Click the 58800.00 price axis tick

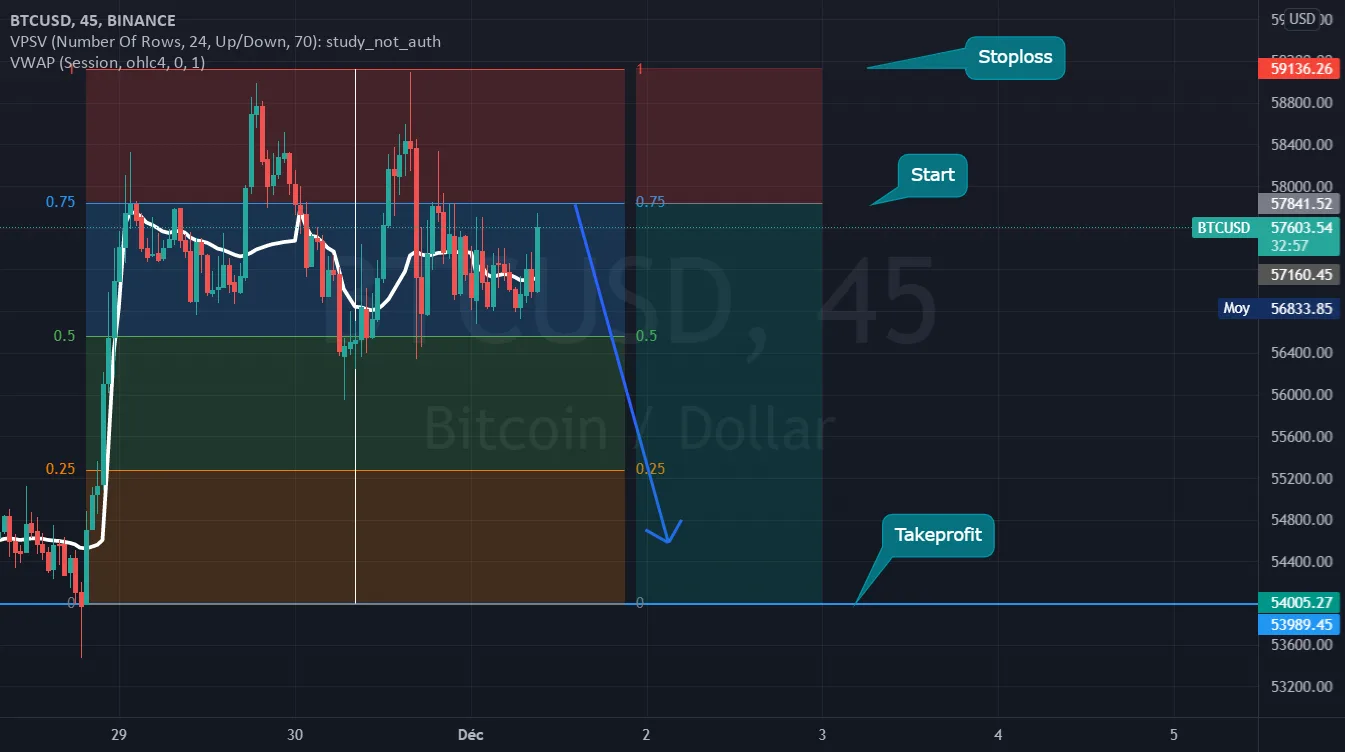click(1301, 103)
